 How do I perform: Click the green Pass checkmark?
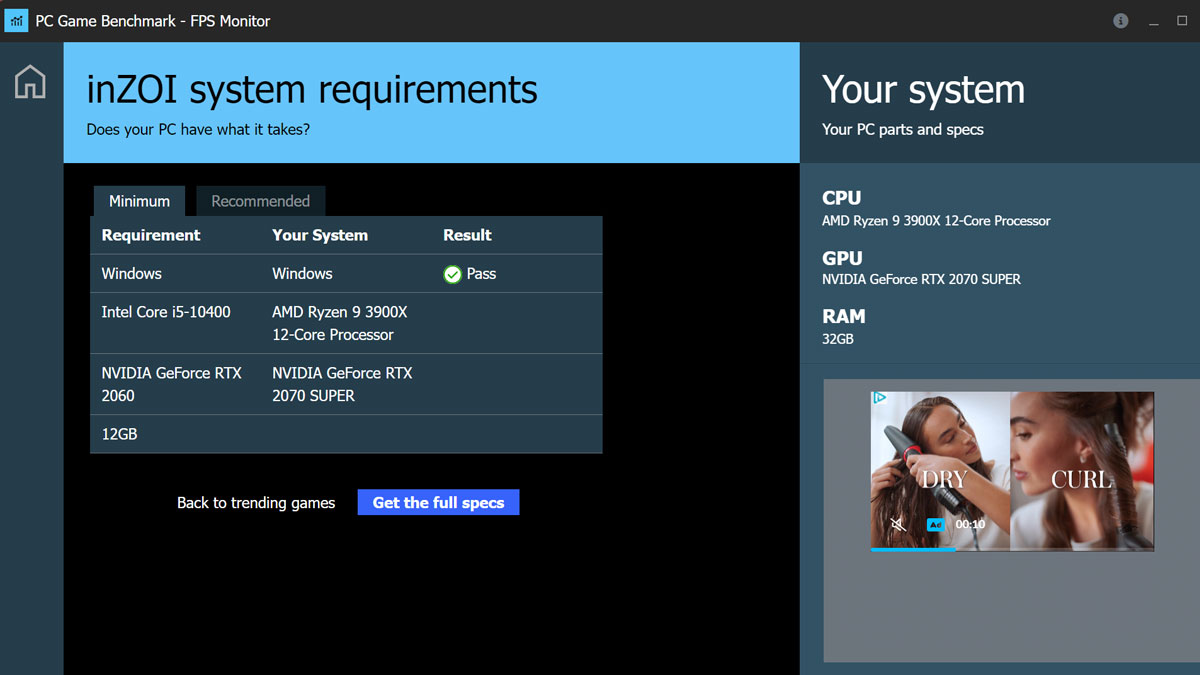[453, 272]
